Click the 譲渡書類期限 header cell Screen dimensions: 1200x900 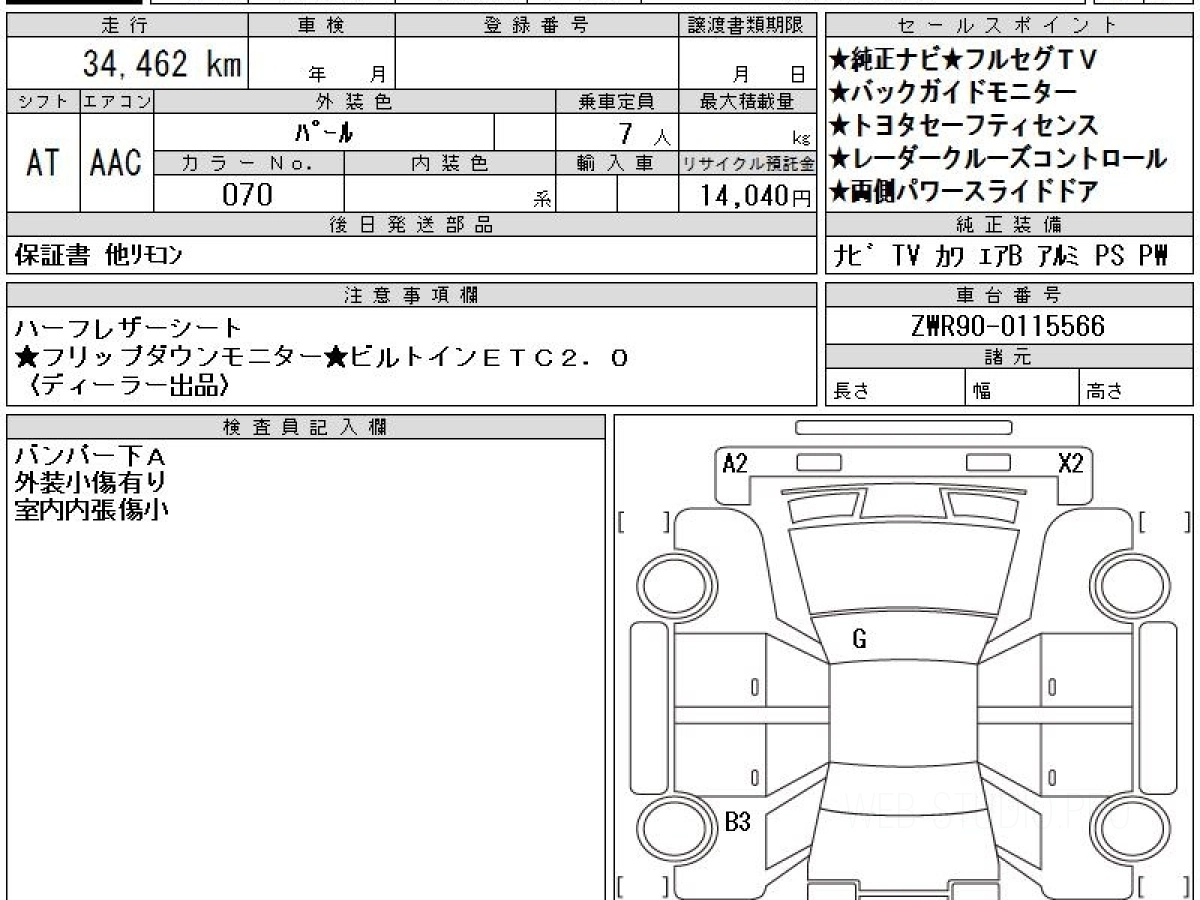pos(747,27)
